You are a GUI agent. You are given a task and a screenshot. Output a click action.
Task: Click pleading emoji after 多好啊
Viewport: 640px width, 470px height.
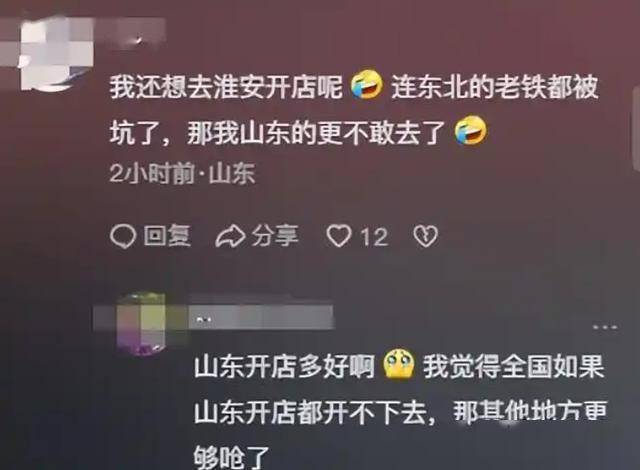pos(399,364)
